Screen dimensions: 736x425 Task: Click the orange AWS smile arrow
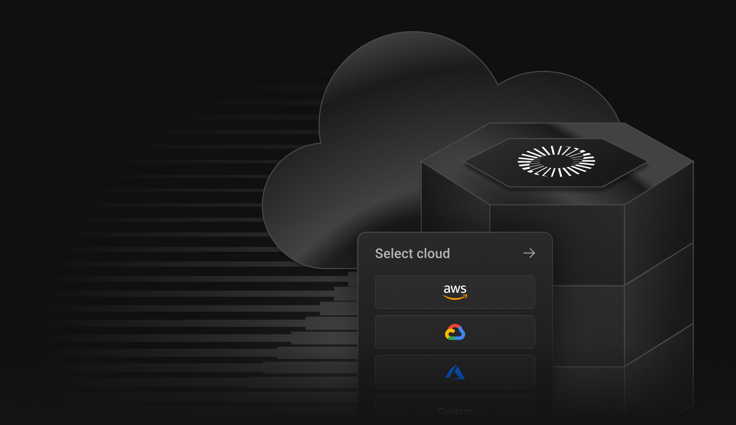[455, 297]
